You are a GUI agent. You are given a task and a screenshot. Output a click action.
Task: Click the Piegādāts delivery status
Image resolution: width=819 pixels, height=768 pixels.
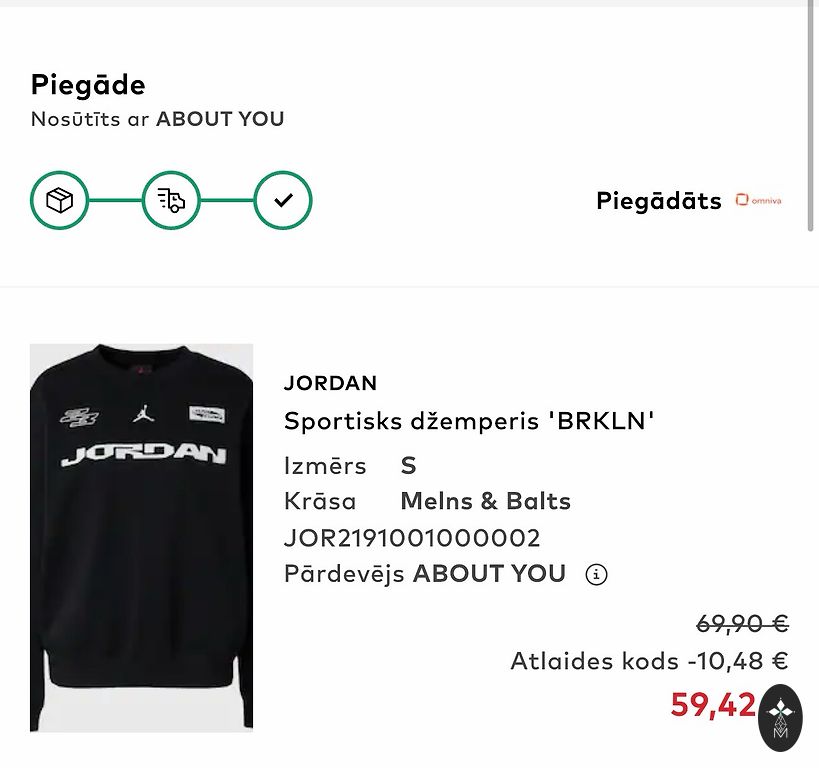[x=658, y=201]
